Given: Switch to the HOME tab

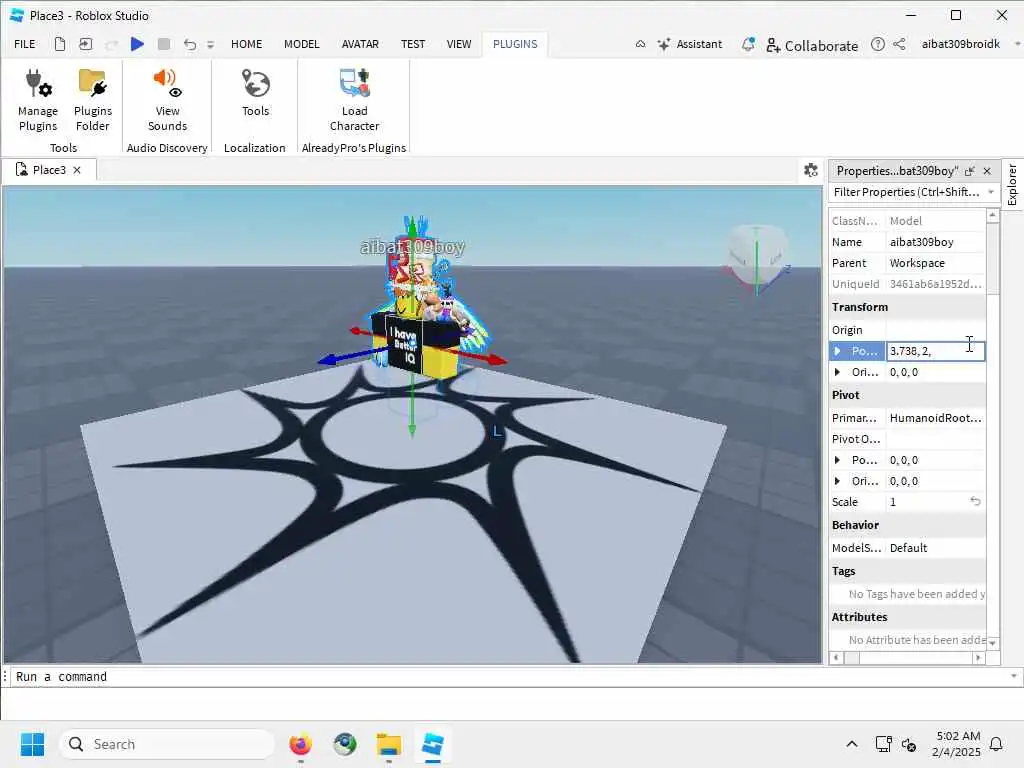Looking at the screenshot, I should [246, 44].
